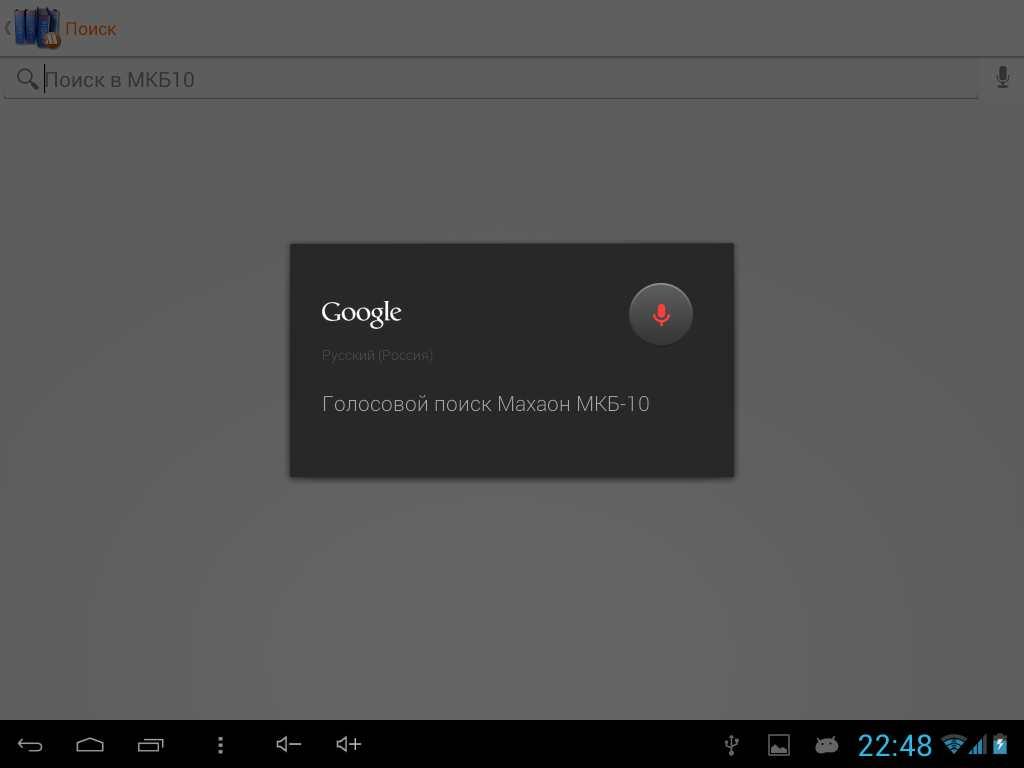Tap the picture notification icon

(x=778, y=745)
